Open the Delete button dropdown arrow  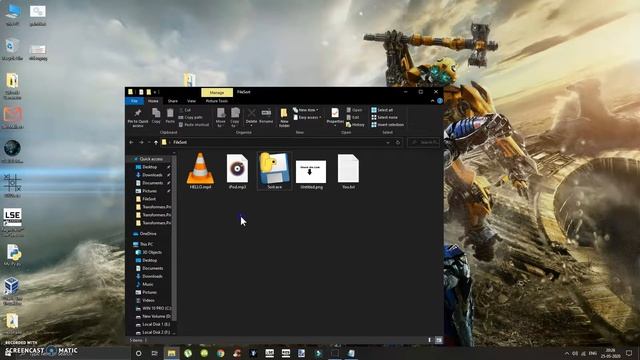[251, 125]
